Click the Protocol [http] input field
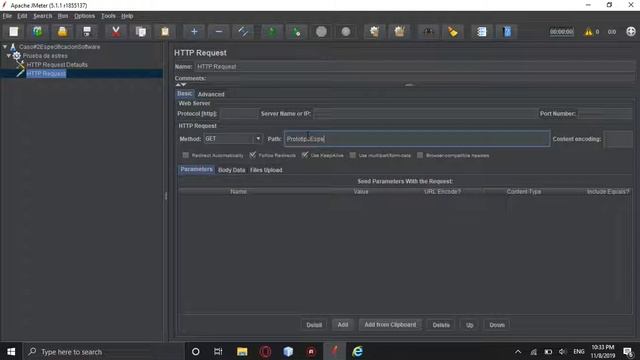The height and width of the screenshot is (360, 640). point(238,114)
